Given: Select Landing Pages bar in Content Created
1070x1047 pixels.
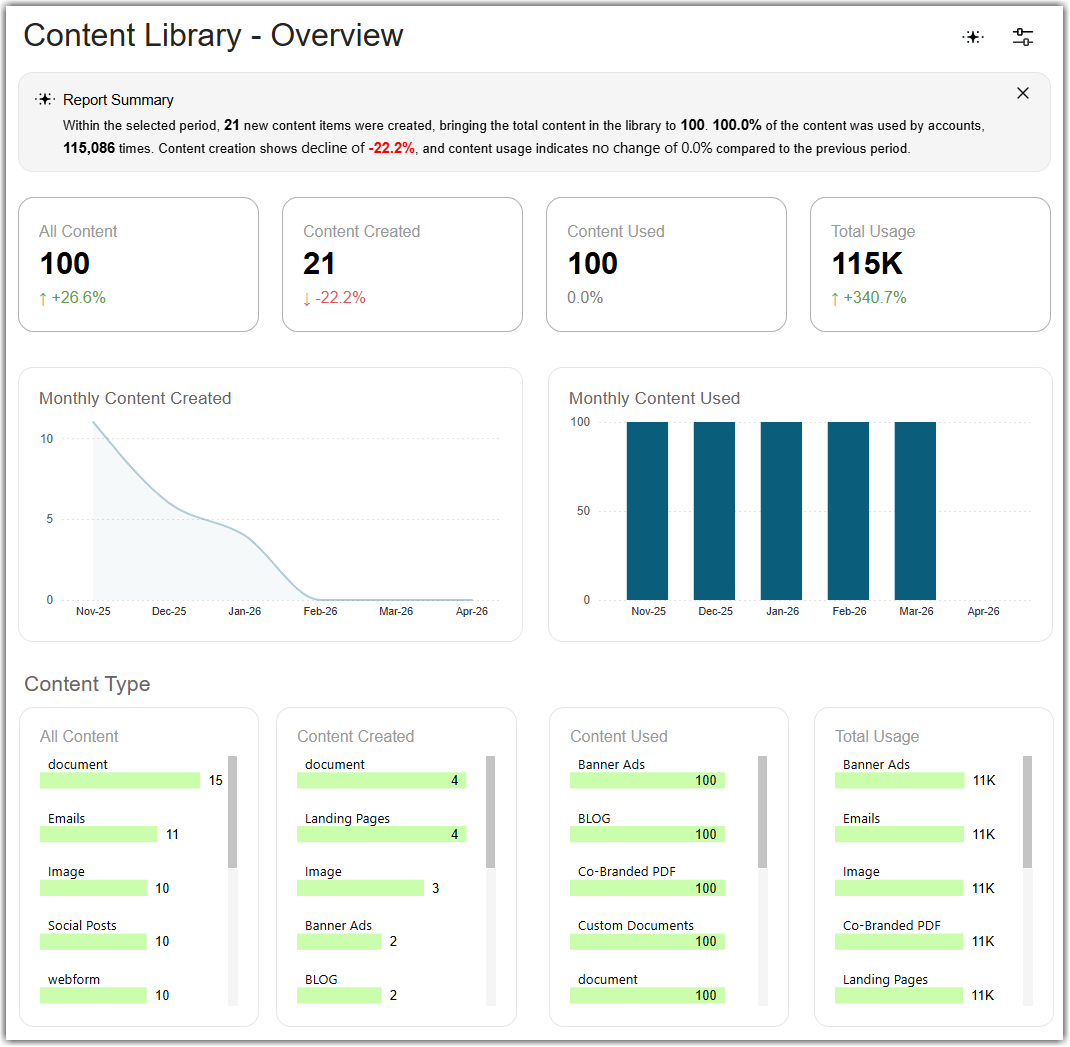Looking at the screenshot, I should click(x=381, y=834).
